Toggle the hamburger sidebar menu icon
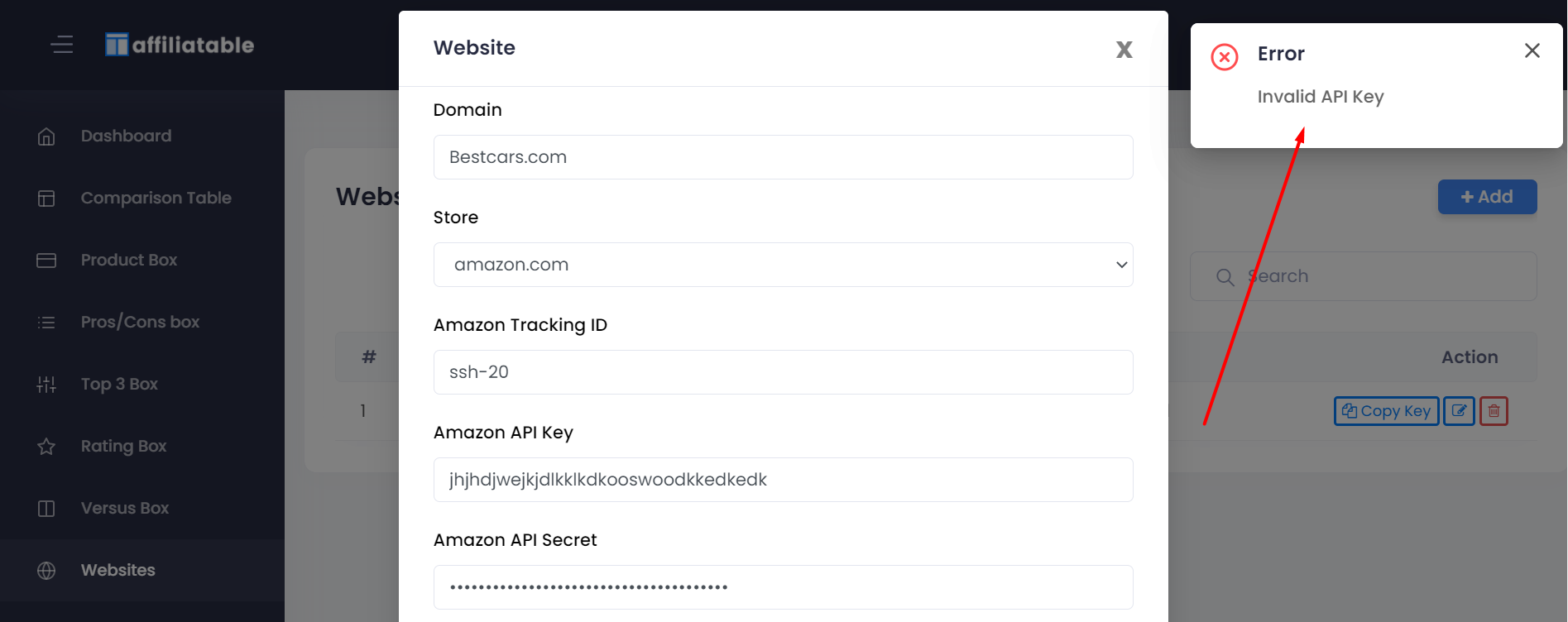 [62, 45]
